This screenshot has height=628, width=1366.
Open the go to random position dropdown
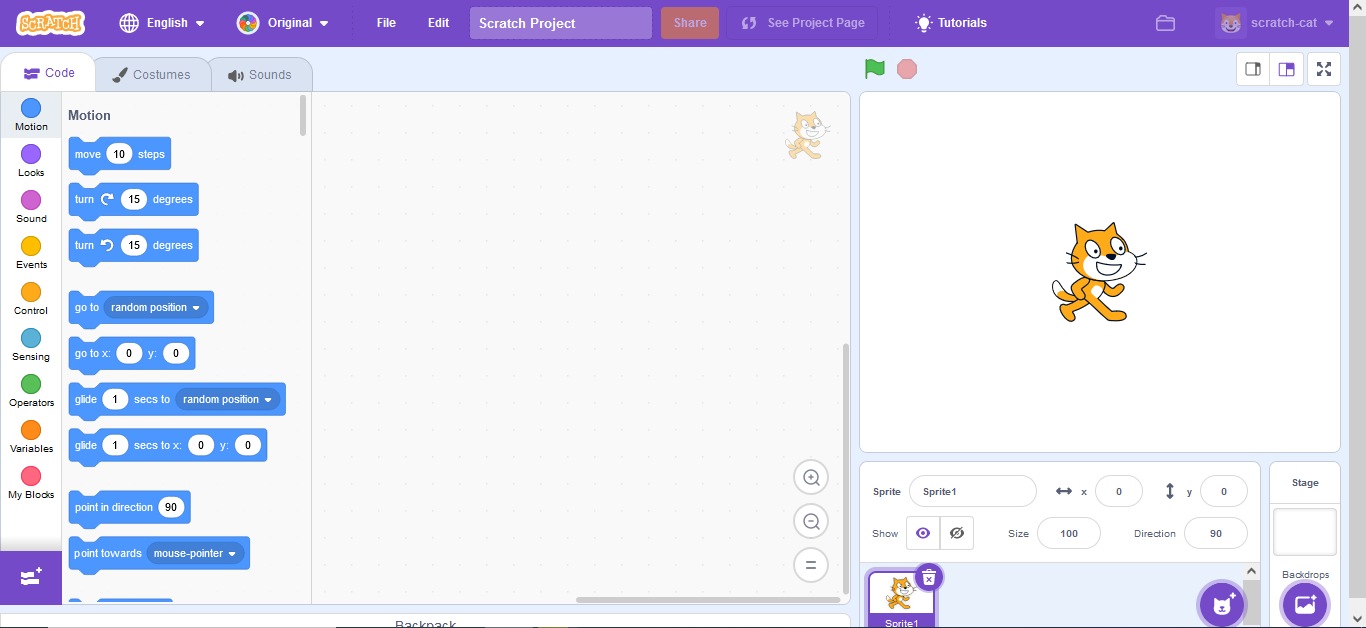coord(156,307)
